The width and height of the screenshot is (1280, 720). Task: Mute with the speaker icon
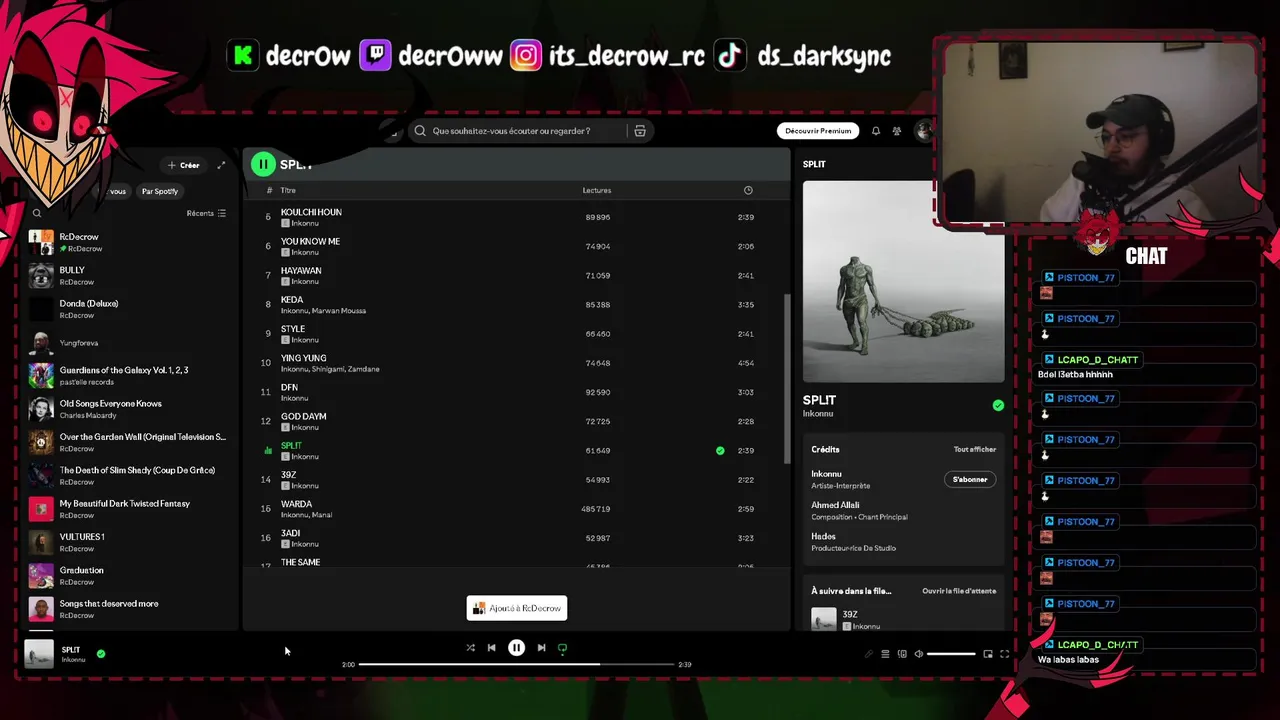(x=919, y=654)
